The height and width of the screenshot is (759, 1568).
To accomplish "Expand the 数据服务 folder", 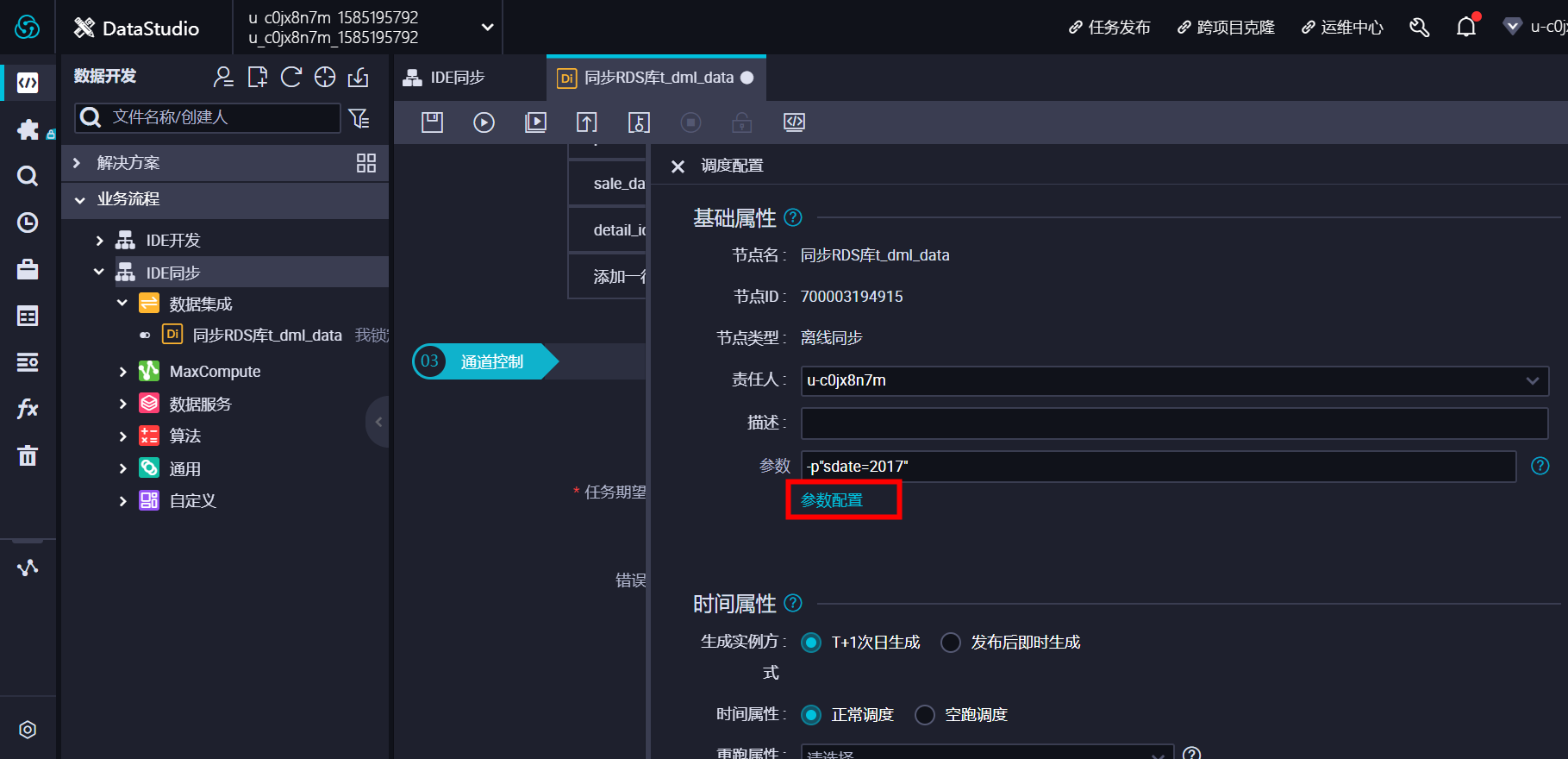I will click(x=122, y=404).
